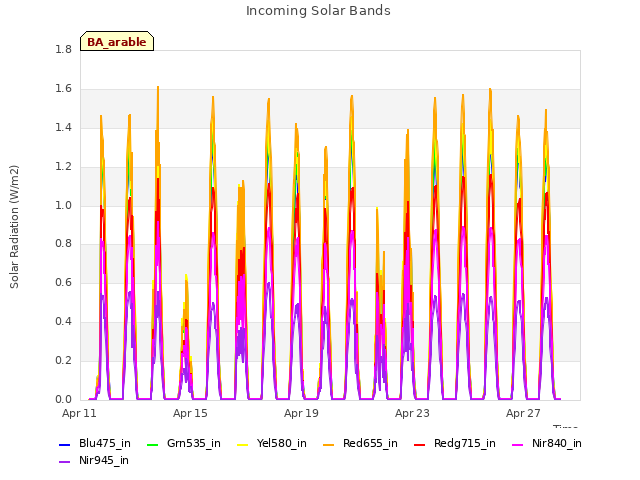Click the Apr 19 x-axis label
Image resolution: width=640 pixels, height=480 pixels.
(x=301, y=413)
